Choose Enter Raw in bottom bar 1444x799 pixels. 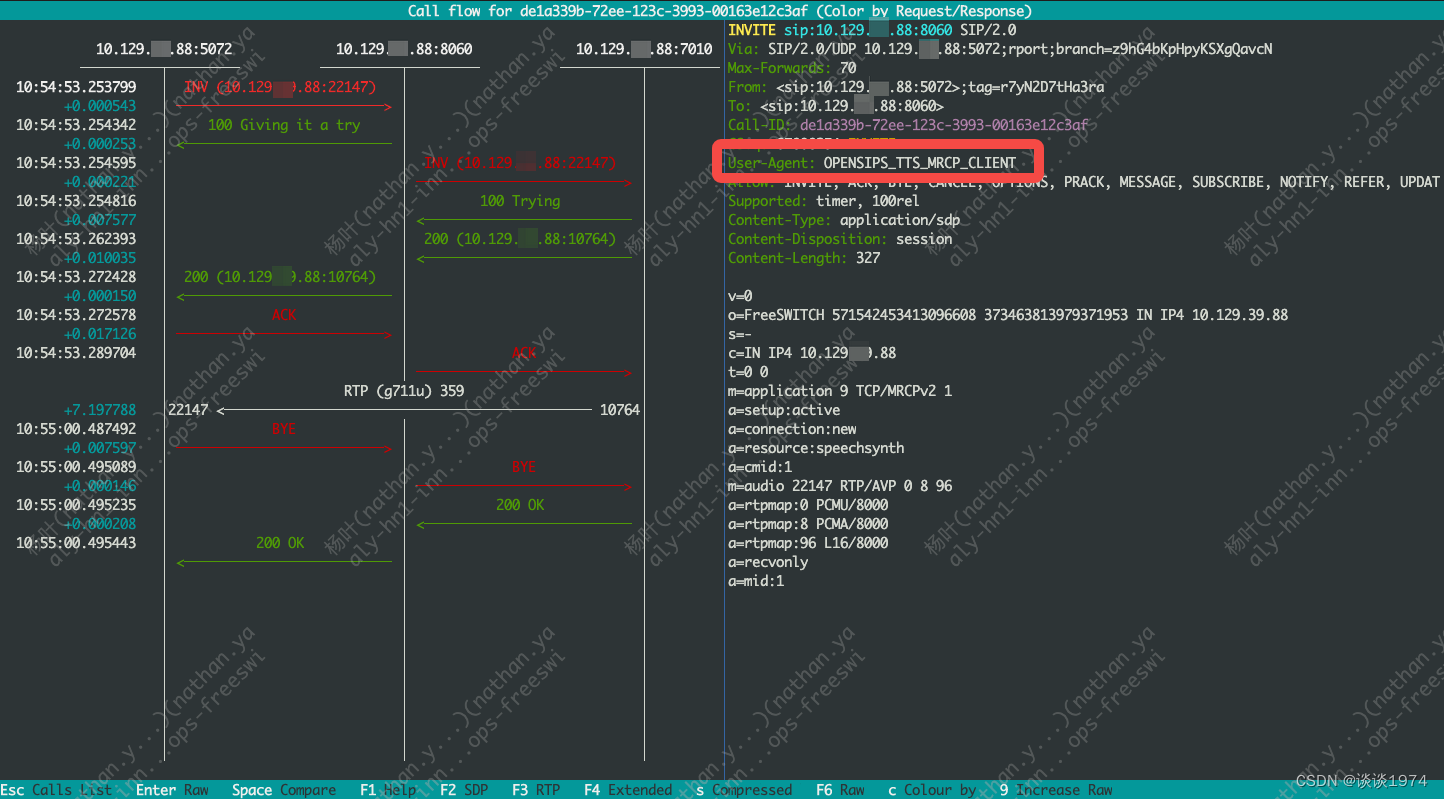click(172, 790)
